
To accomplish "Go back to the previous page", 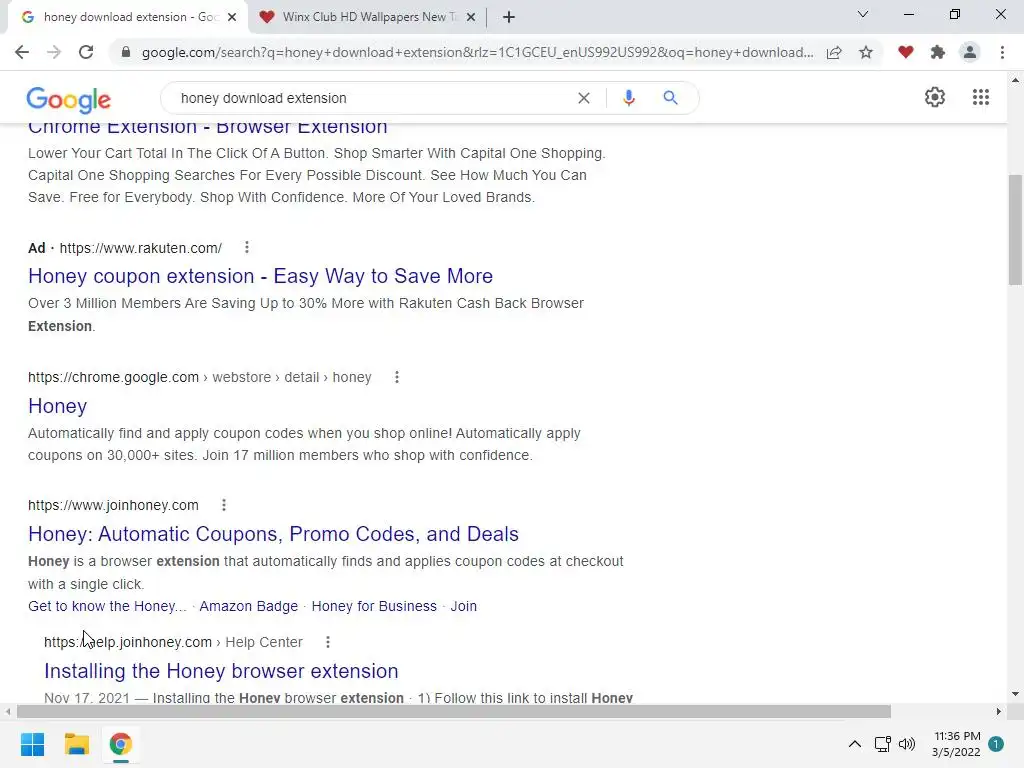I will click(x=22, y=52).
